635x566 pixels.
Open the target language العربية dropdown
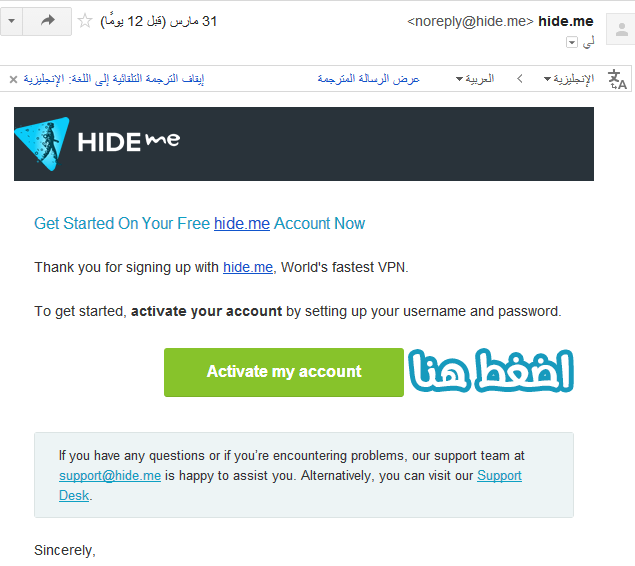click(x=475, y=79)
